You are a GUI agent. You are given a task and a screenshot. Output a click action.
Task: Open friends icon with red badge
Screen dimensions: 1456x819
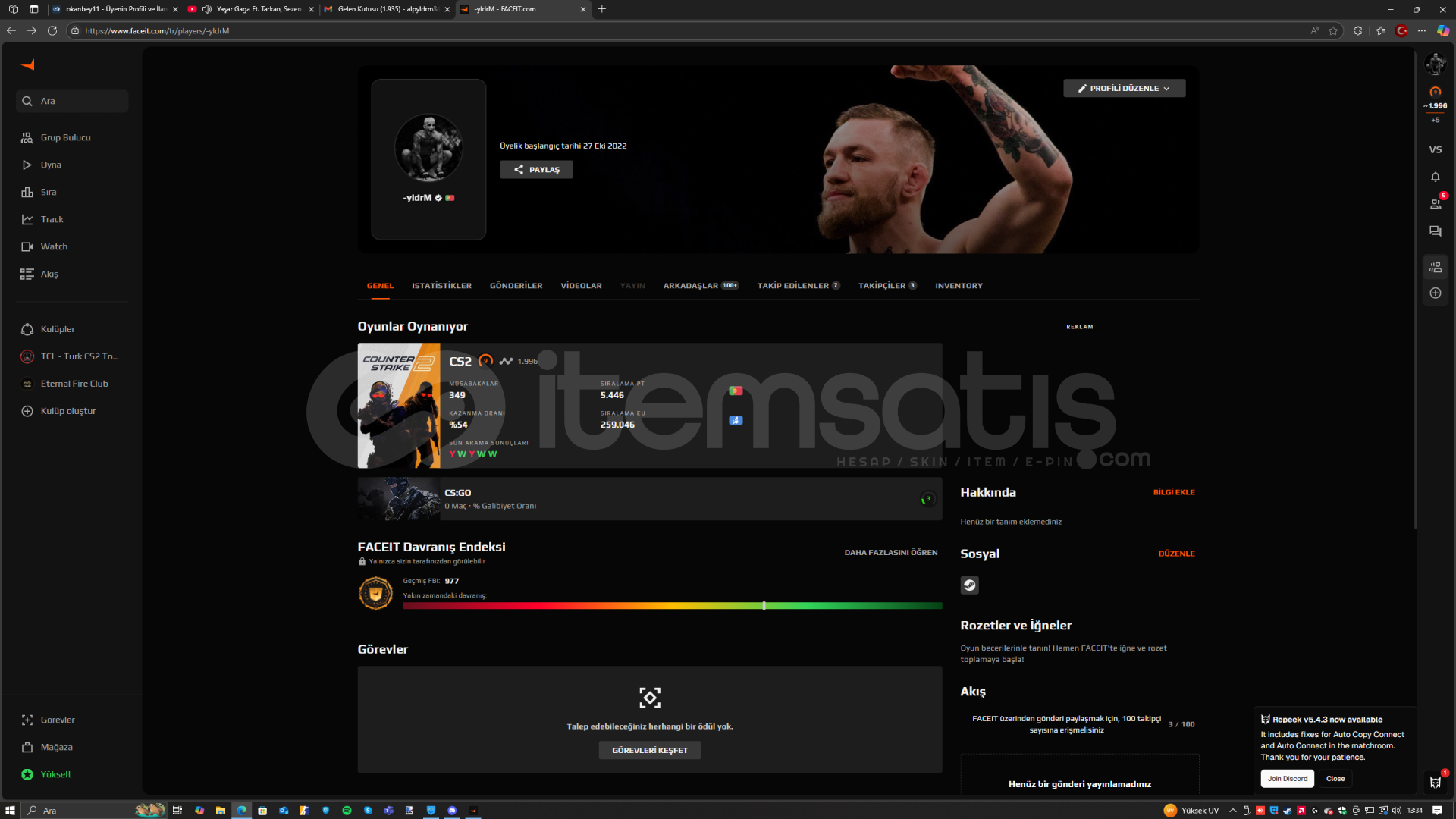point(1436,203)
